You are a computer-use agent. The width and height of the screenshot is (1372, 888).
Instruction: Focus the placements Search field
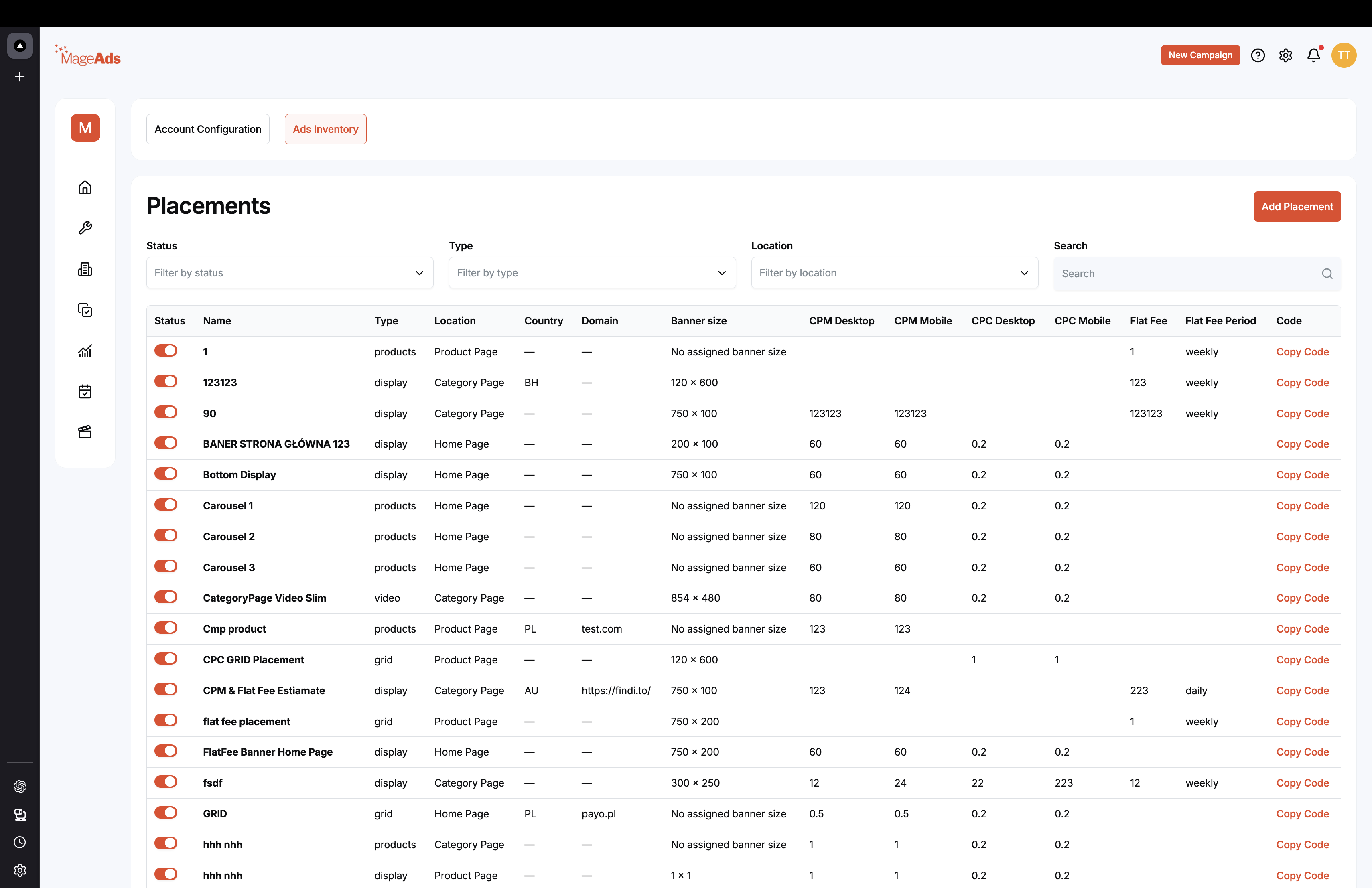coord(1197,274)
